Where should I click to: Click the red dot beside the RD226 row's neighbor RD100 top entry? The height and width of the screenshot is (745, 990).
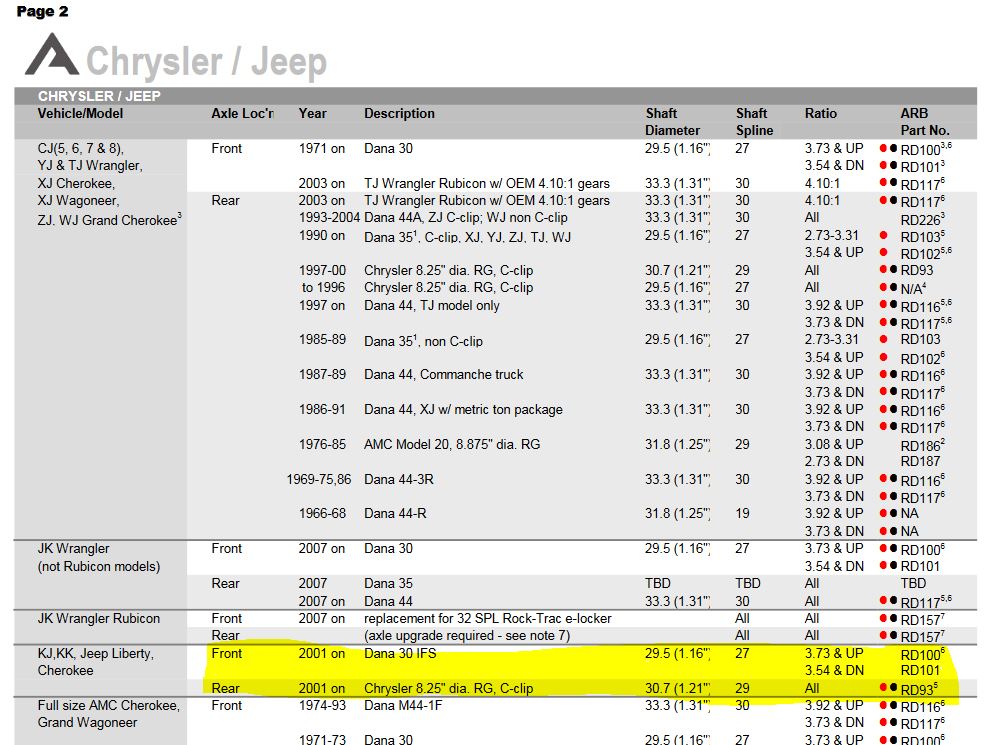pos(884,148)
